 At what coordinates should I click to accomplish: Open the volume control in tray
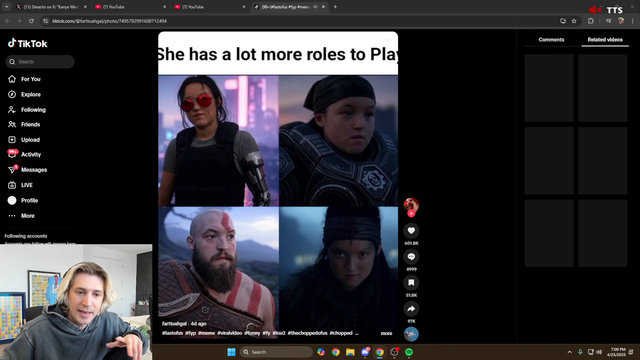coord(599,352)
